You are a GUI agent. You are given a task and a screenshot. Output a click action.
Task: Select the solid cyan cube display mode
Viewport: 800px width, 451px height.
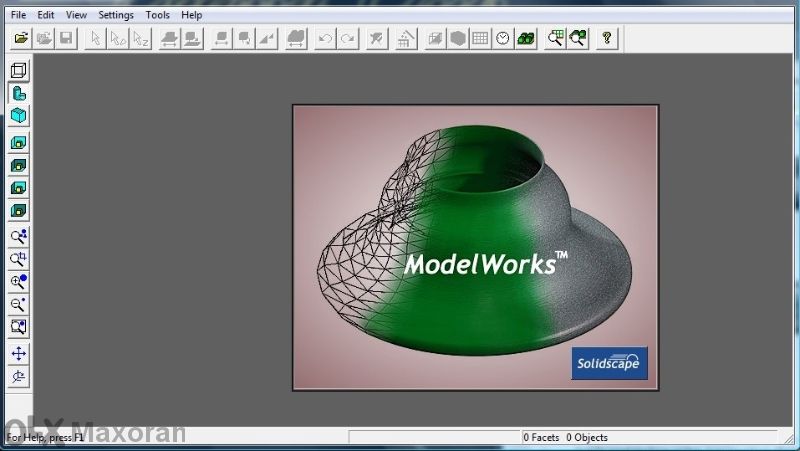(18, 116)
